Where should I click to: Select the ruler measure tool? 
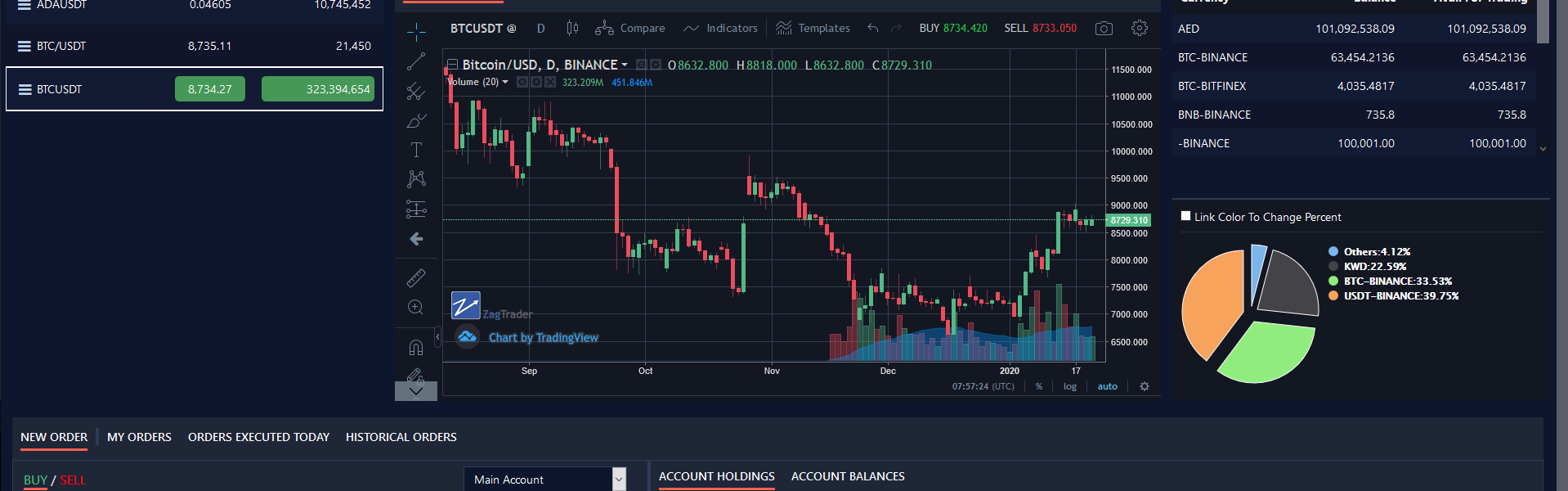click(x=416, y=278)
